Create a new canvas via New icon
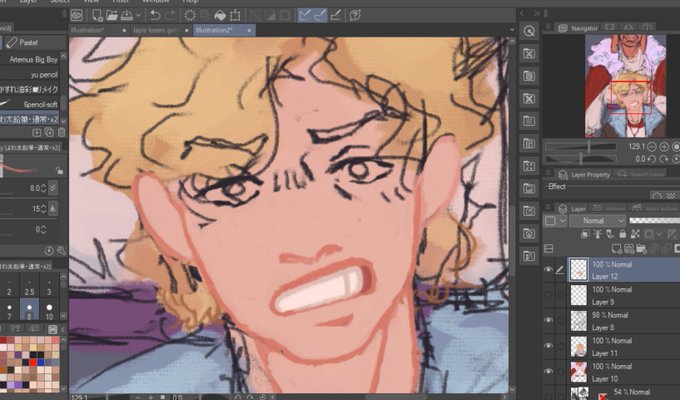The height and width of the screenshot is (400, 680). tap(97, 16)
